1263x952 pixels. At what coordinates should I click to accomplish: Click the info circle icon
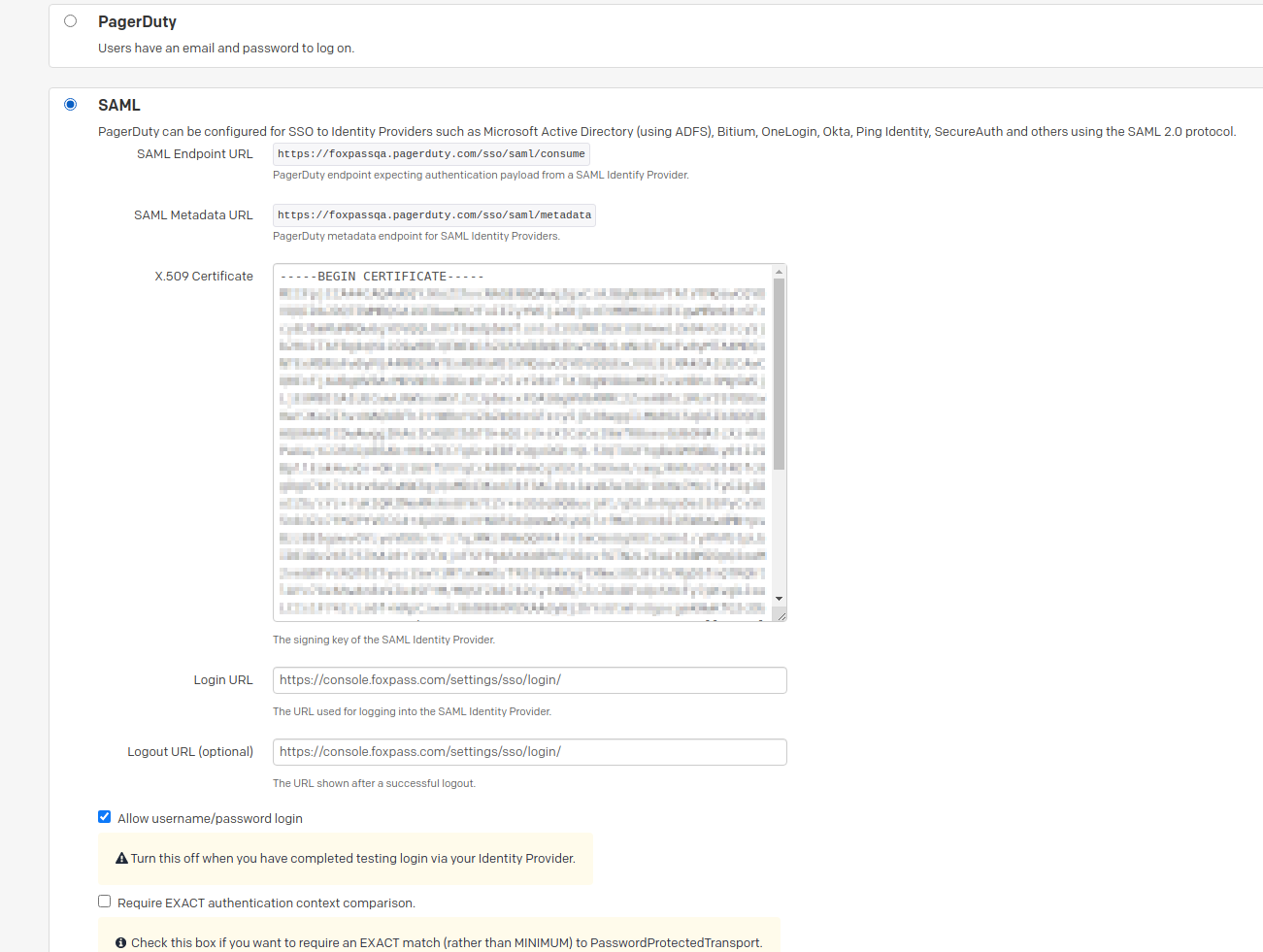[x=121, y=943]
